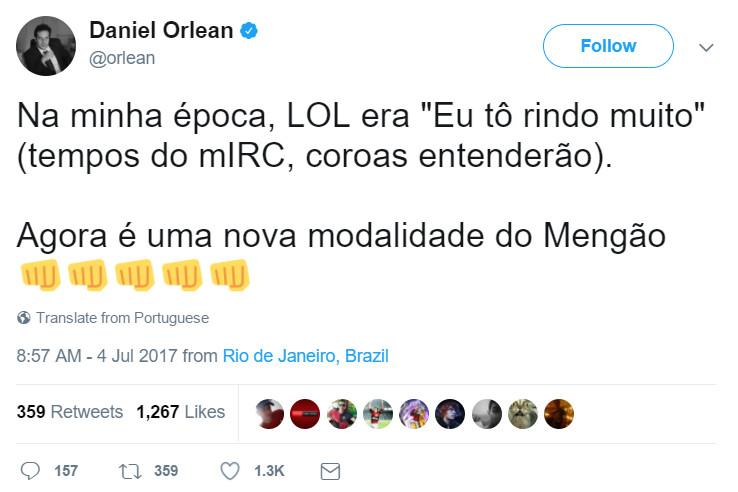Click the reply speech bubble icon
The width and height of the screenshot is (738, 492).
pos(30,470)
